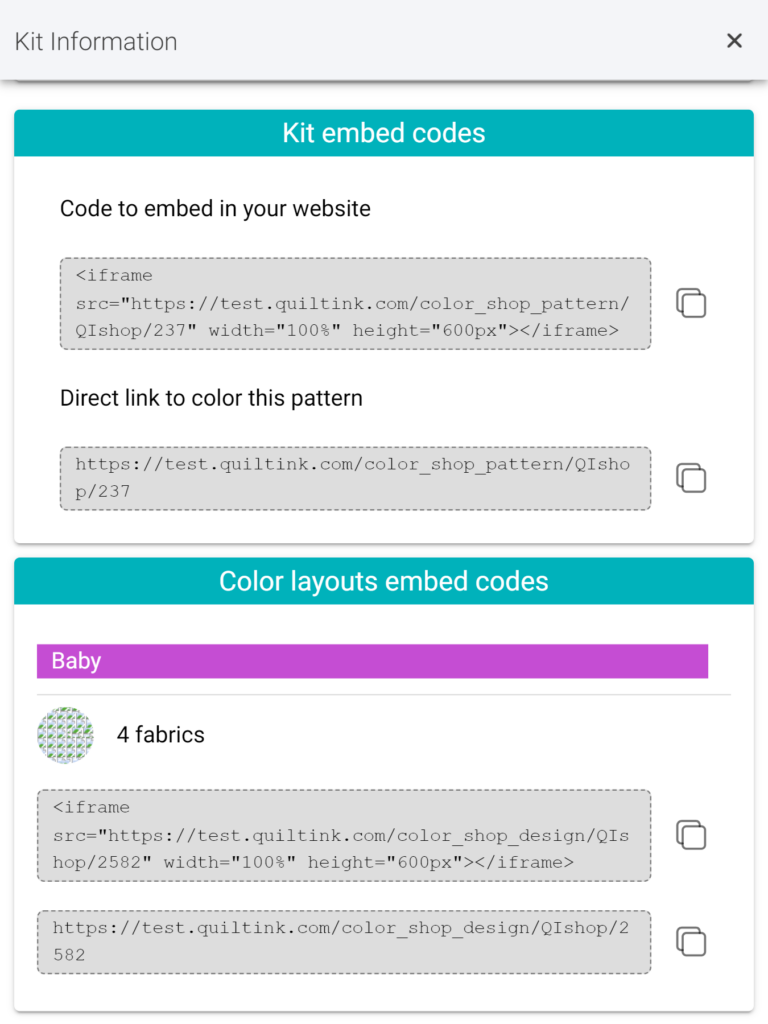The image size is (768, 1024).
Task: Click the purple Baby layout bar
Action: tap(372, 661)
